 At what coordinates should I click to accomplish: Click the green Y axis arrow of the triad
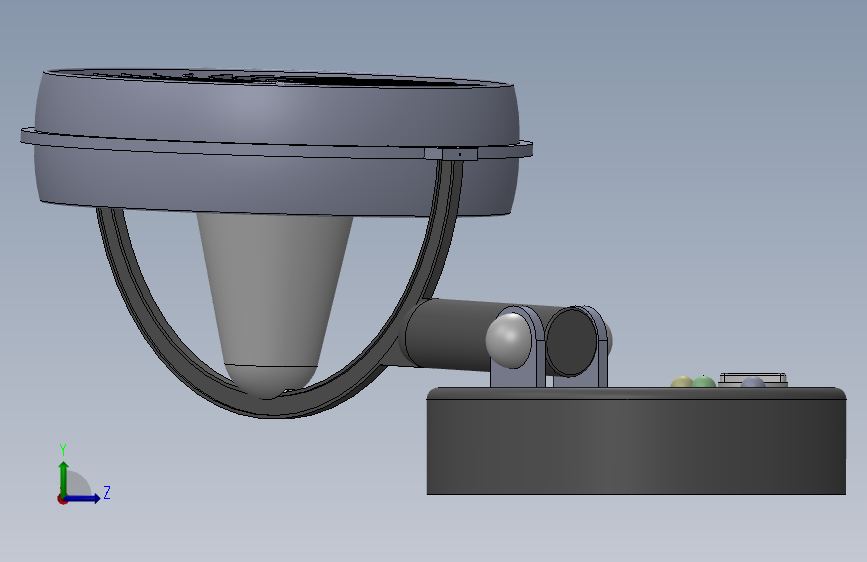(x=64, y=478)
